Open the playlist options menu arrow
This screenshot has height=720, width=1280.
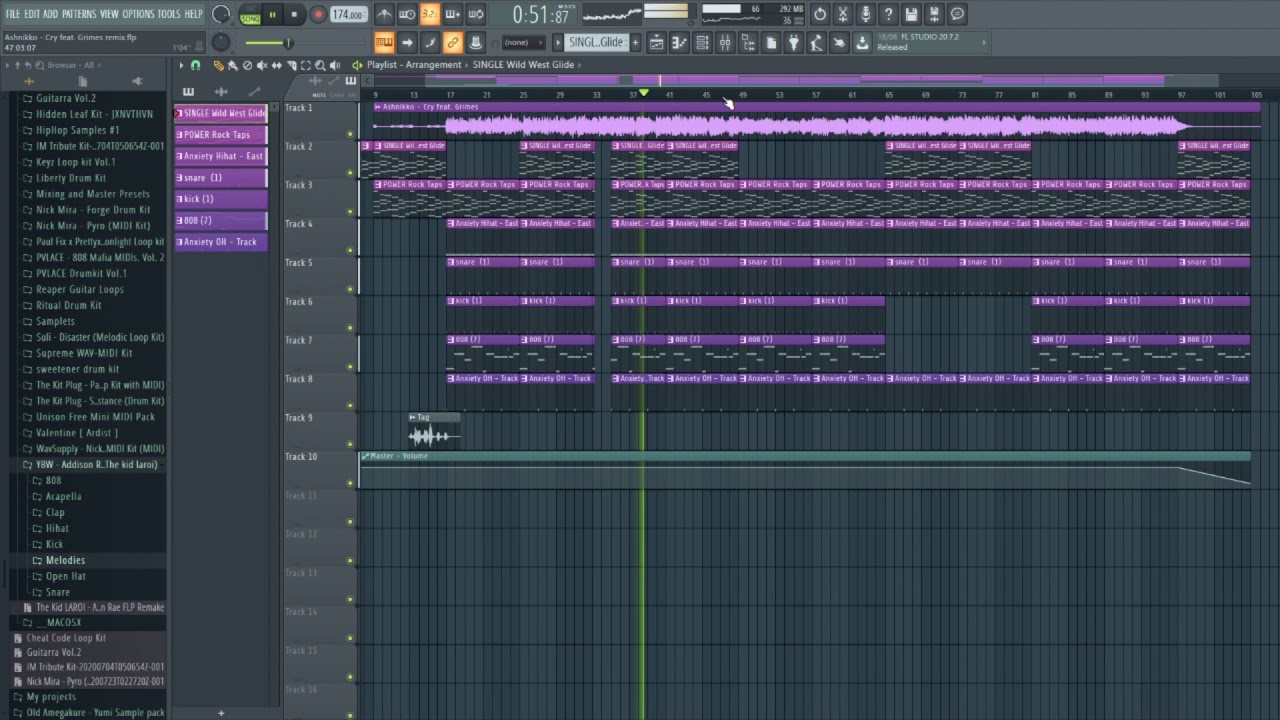(x=181, y=65)
